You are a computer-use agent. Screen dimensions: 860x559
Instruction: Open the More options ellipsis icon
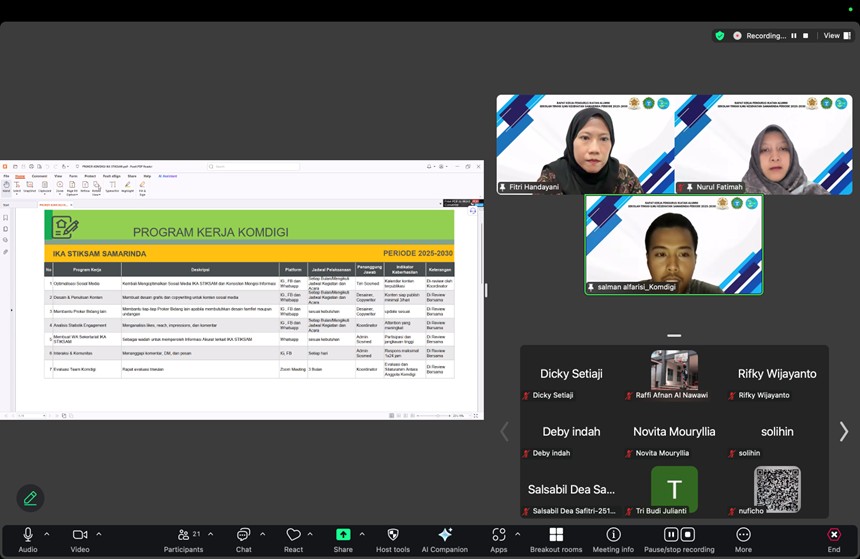(743, 535)
